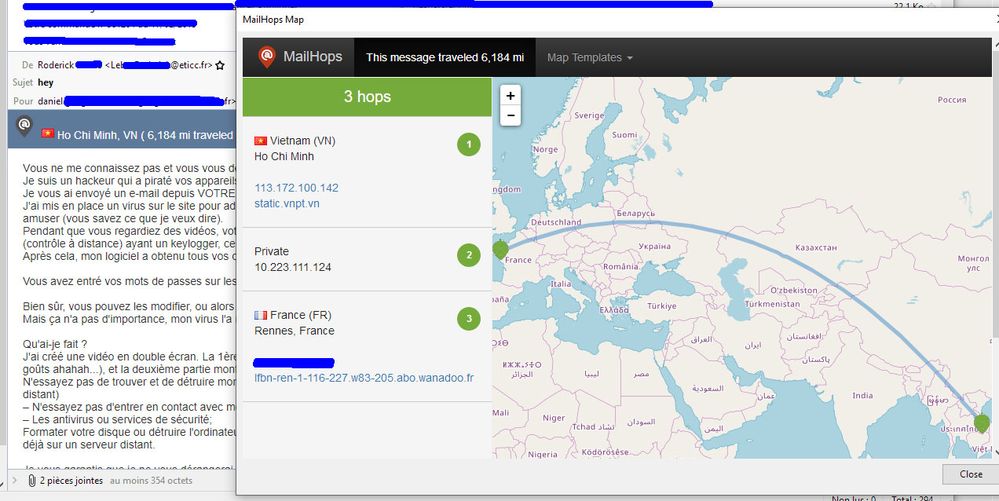999x501 pixels.
Task: Click green hop number 2 badge
Action: 468,255
